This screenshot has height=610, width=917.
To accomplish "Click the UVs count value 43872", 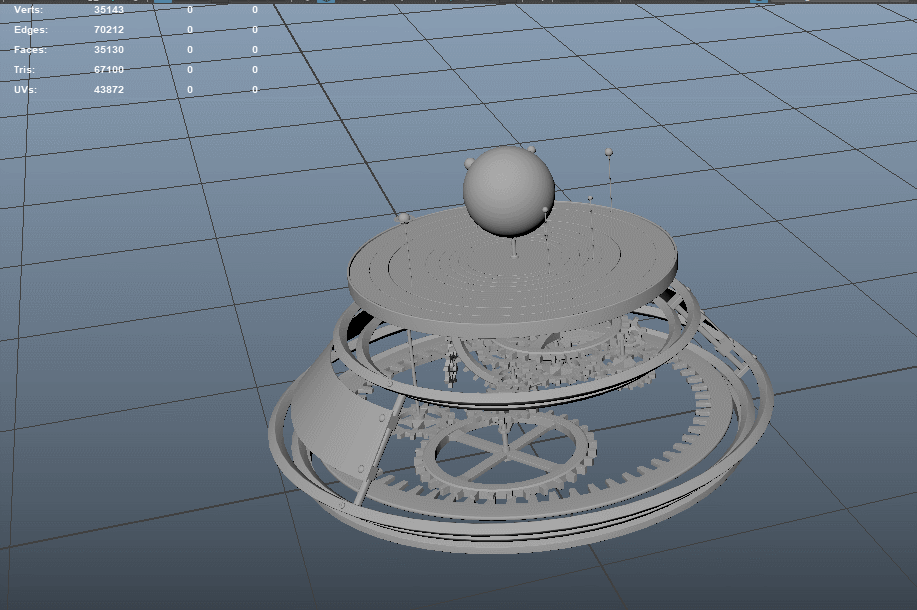I will click(109, 89).
